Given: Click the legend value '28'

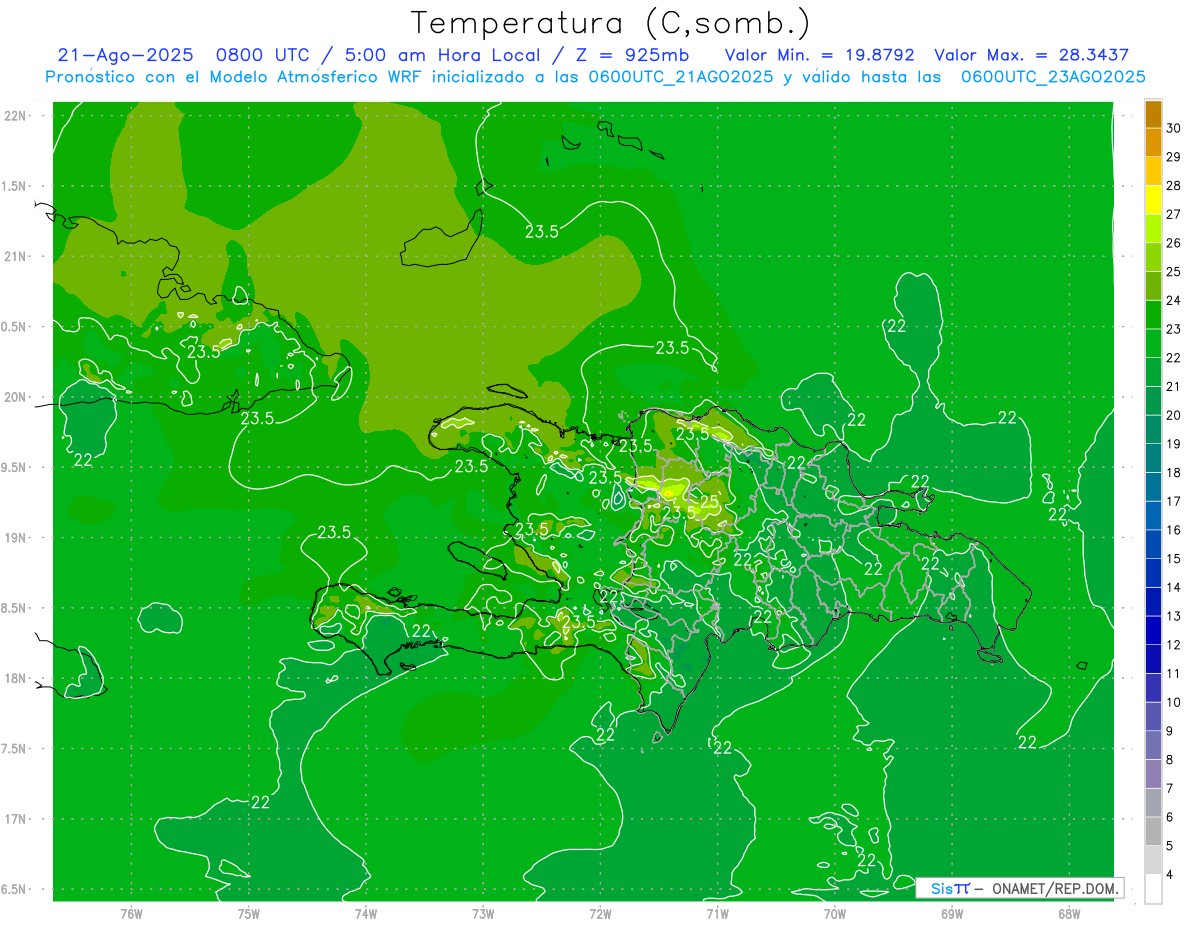Looking at the screenshot, I should pos(1174,185).
